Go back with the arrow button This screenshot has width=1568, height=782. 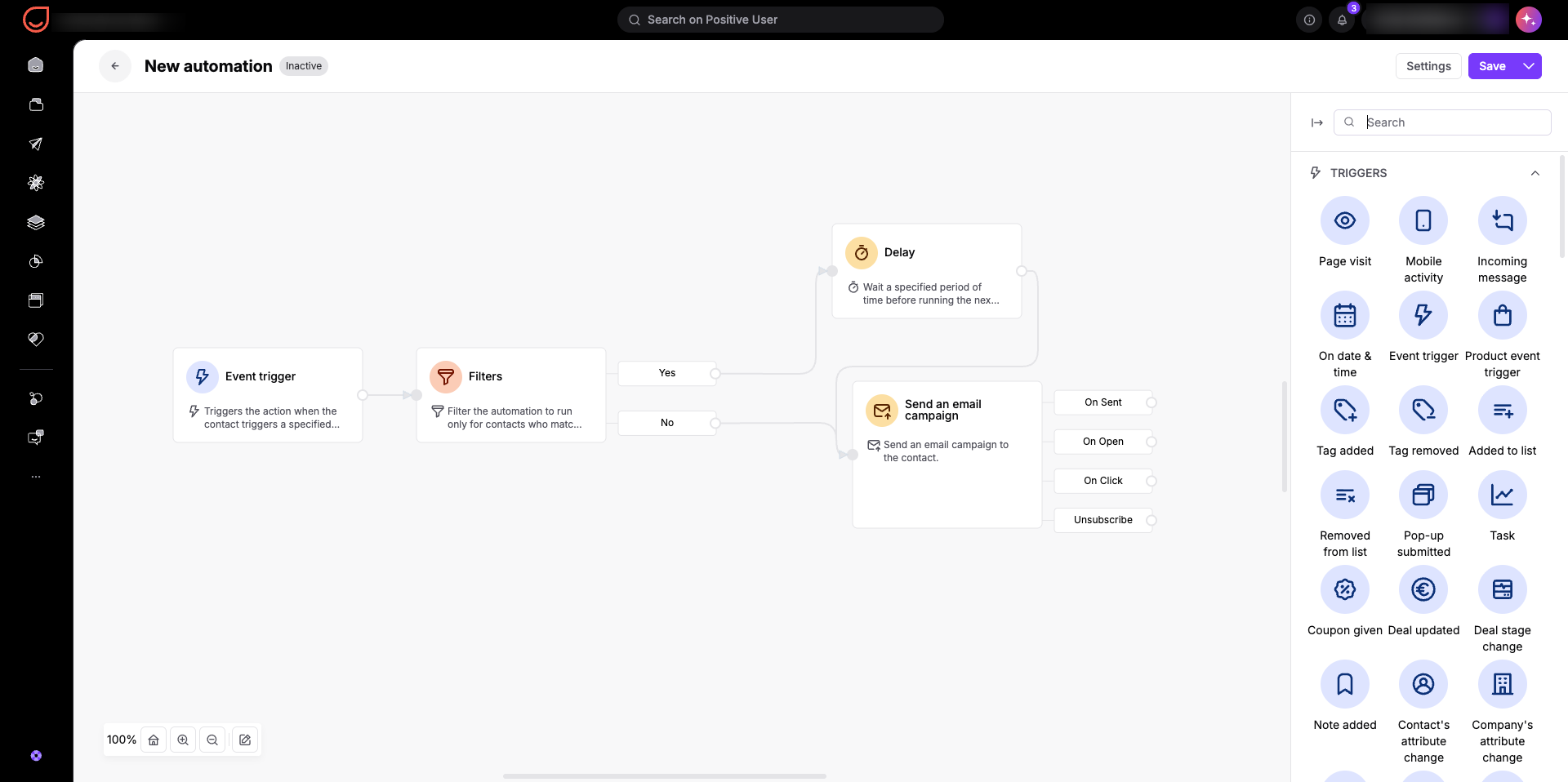pos(115,66)
